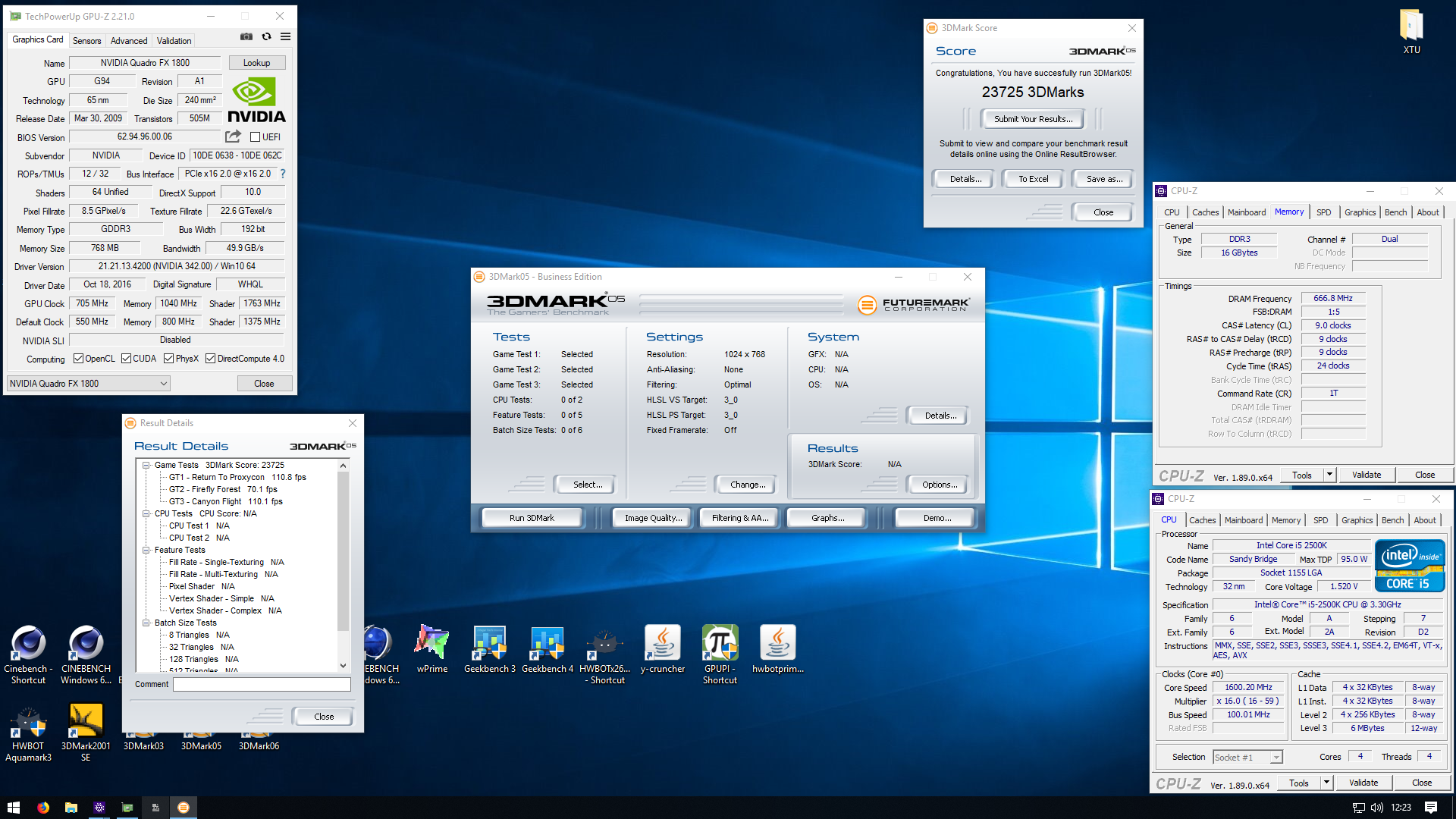
Task: Open the y-cruncher desktop icon
Action: (663, 650)
